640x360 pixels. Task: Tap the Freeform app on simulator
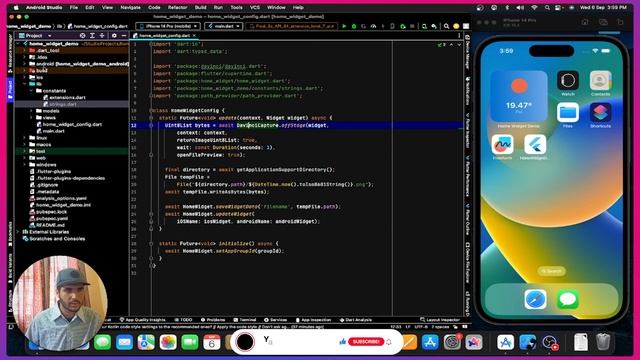tap(502, 144)
